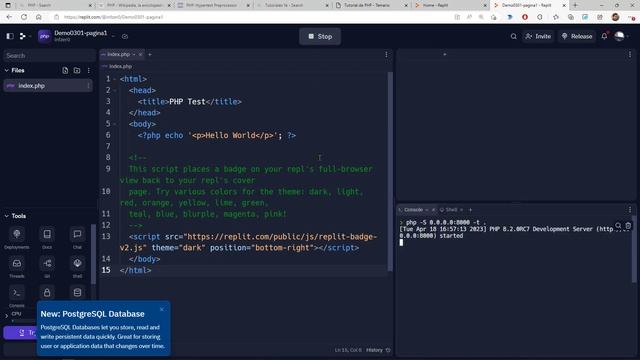Fold code at line 5 body tag
This screenshot has width=640, height=360.
coord(115,124)
